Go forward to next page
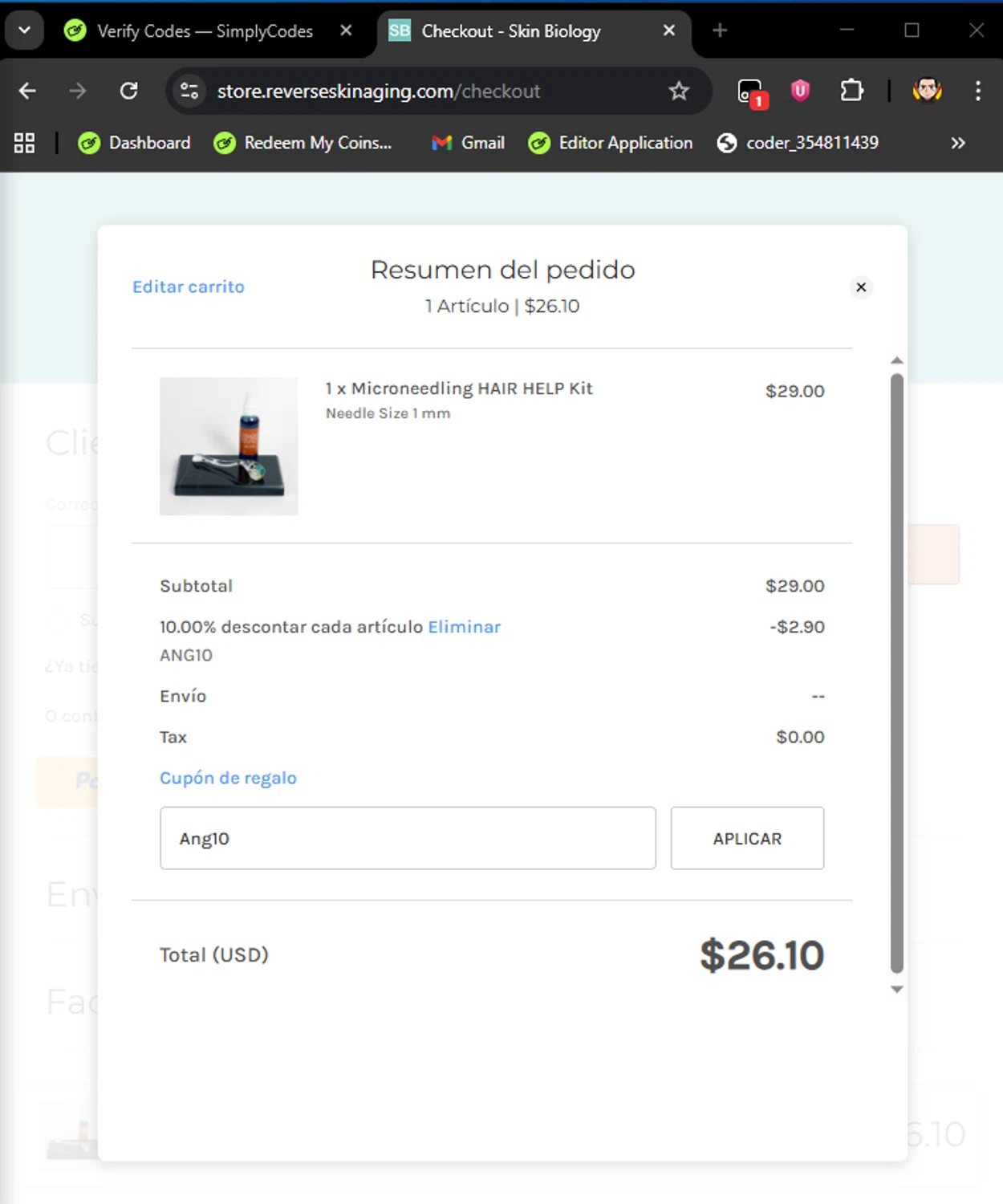The height and width of the screenshot is (1204, 1003). point(77,91)
